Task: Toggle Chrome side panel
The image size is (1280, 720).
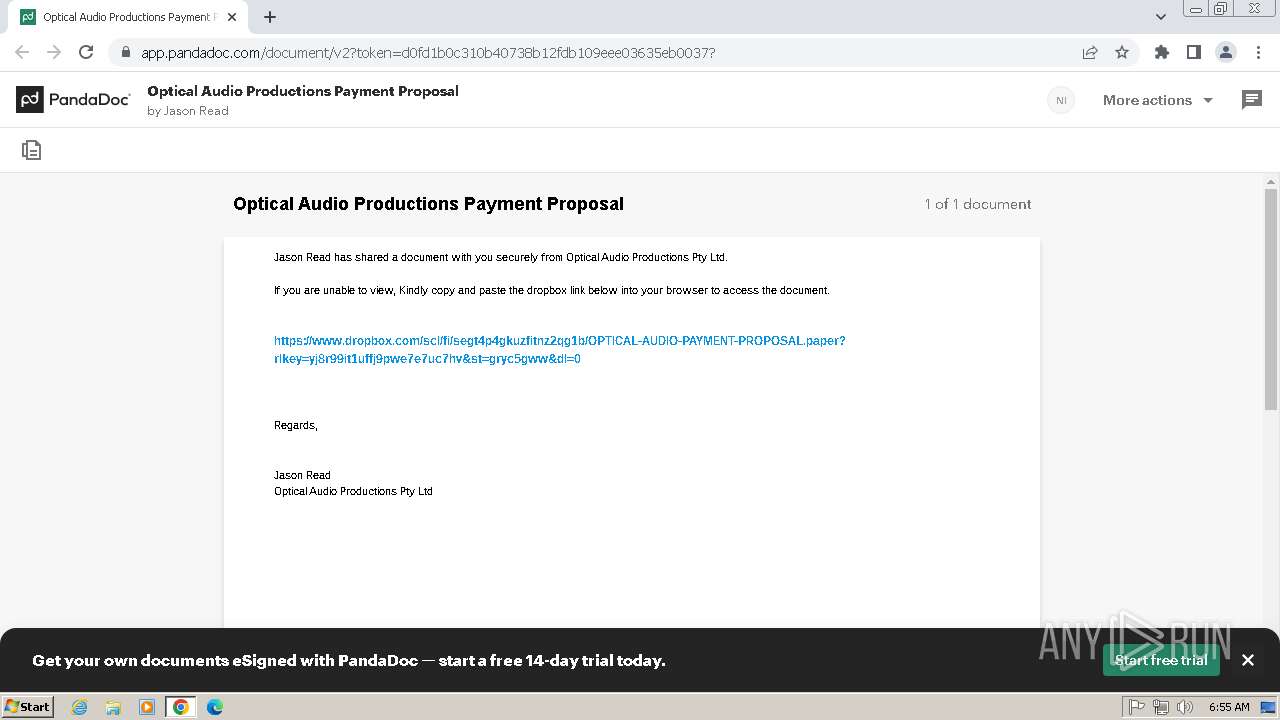Action: click(x=1194, y=52)
